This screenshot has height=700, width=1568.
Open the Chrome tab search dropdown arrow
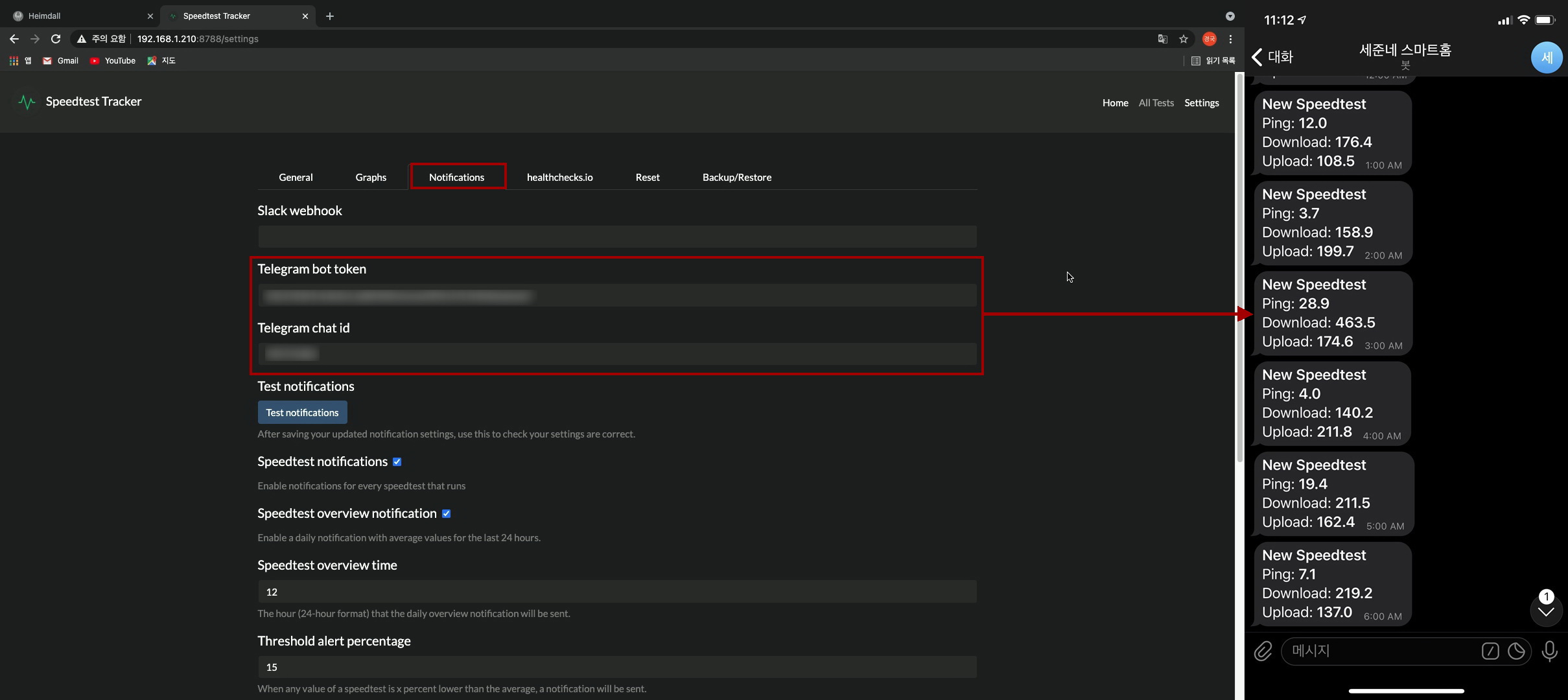coord(1230,16)
